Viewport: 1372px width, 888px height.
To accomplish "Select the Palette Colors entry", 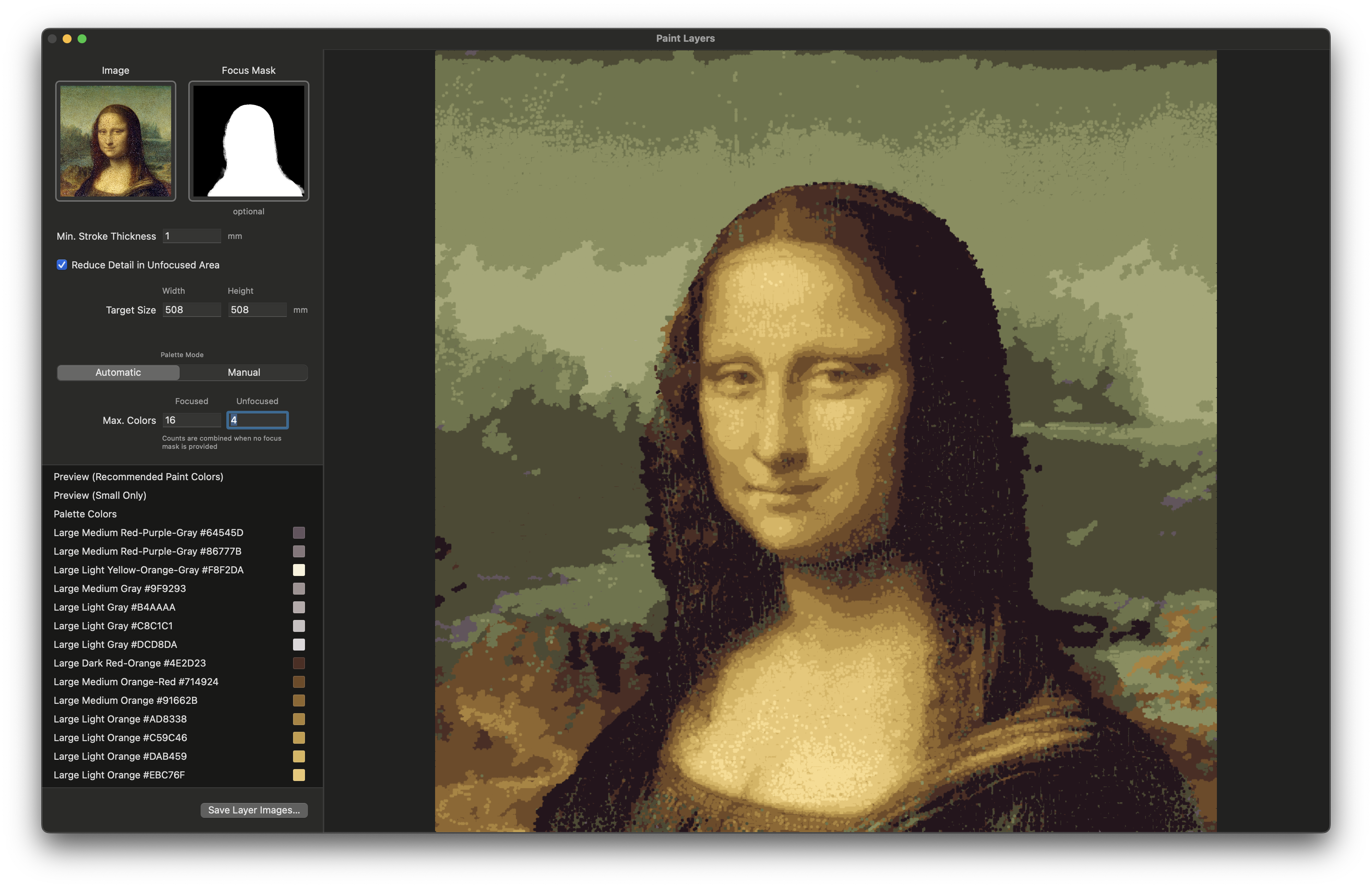I will (x=85, y=514).
